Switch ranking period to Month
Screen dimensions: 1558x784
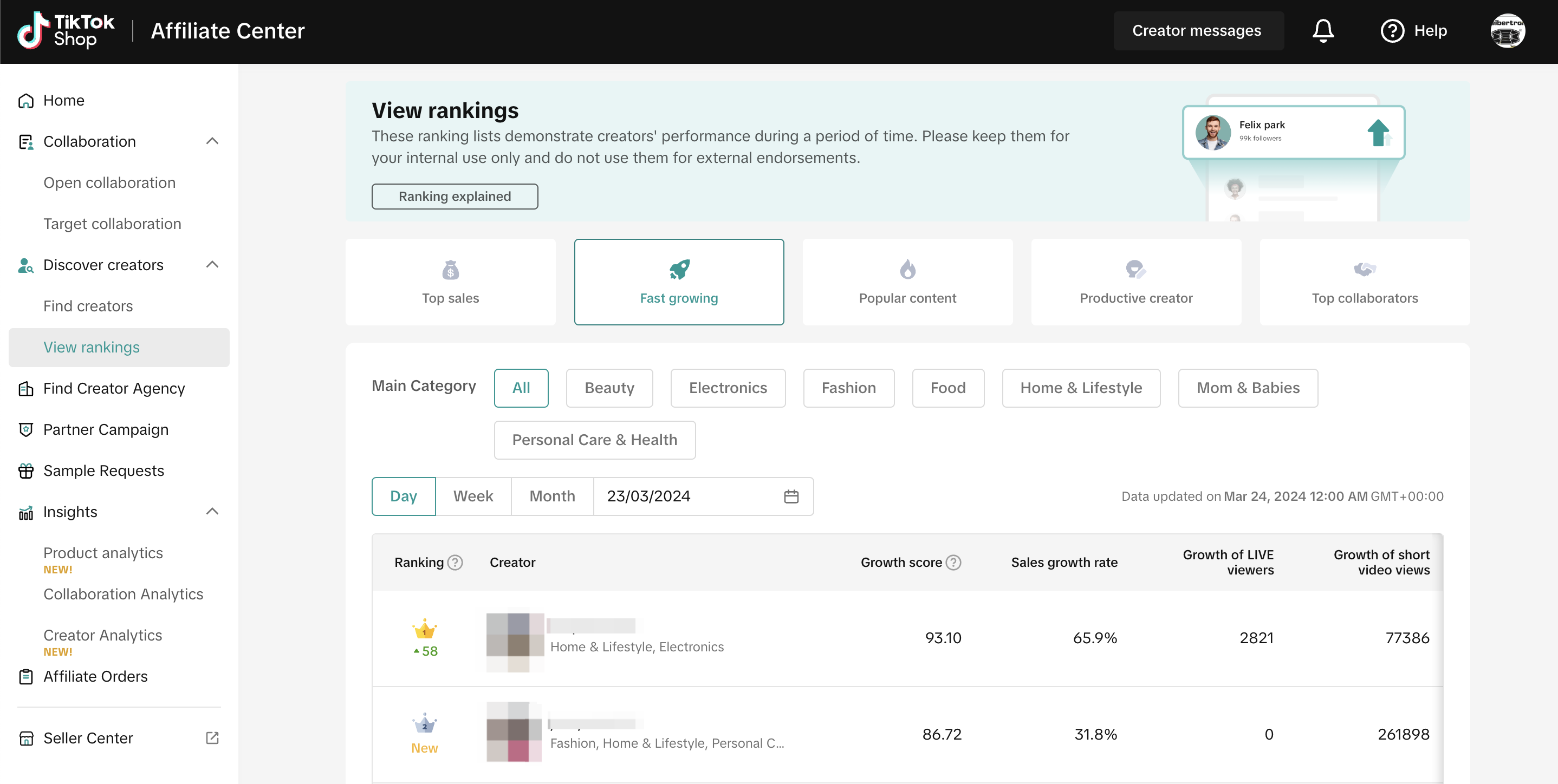pyautogui.click(x=551, y=496)
